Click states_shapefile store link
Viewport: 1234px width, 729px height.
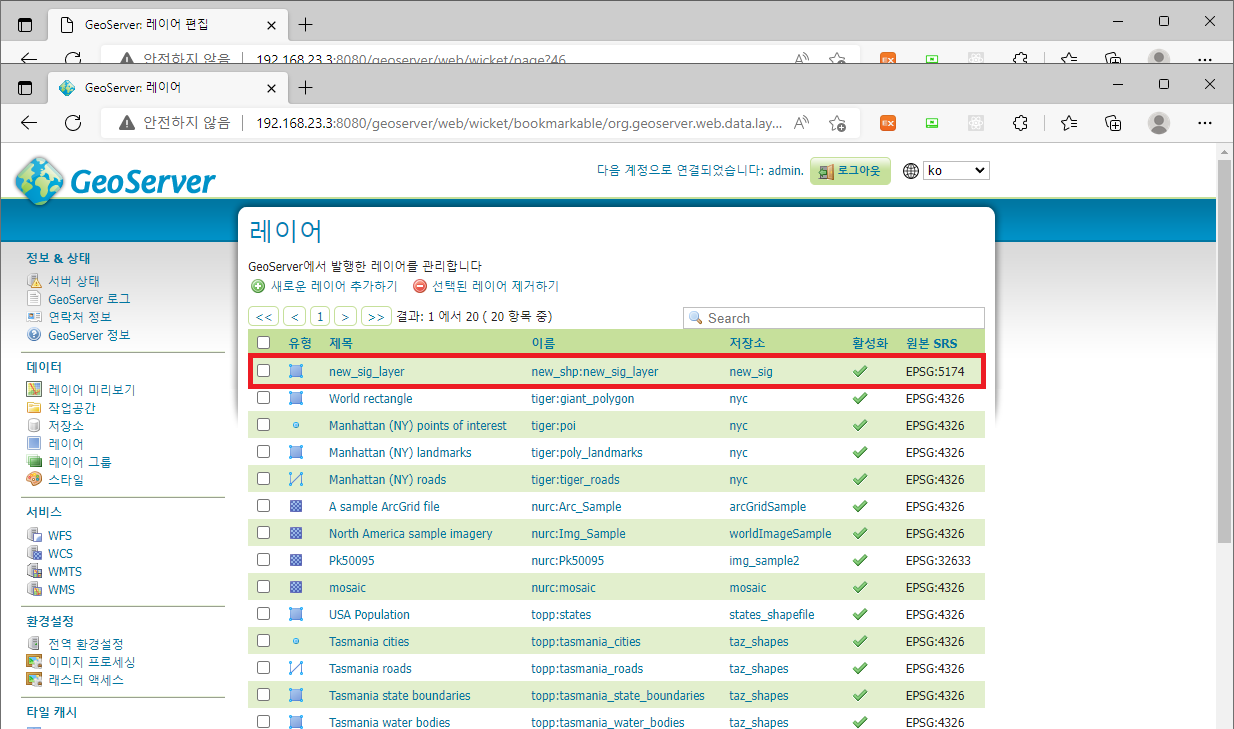[x=772, y=614]
